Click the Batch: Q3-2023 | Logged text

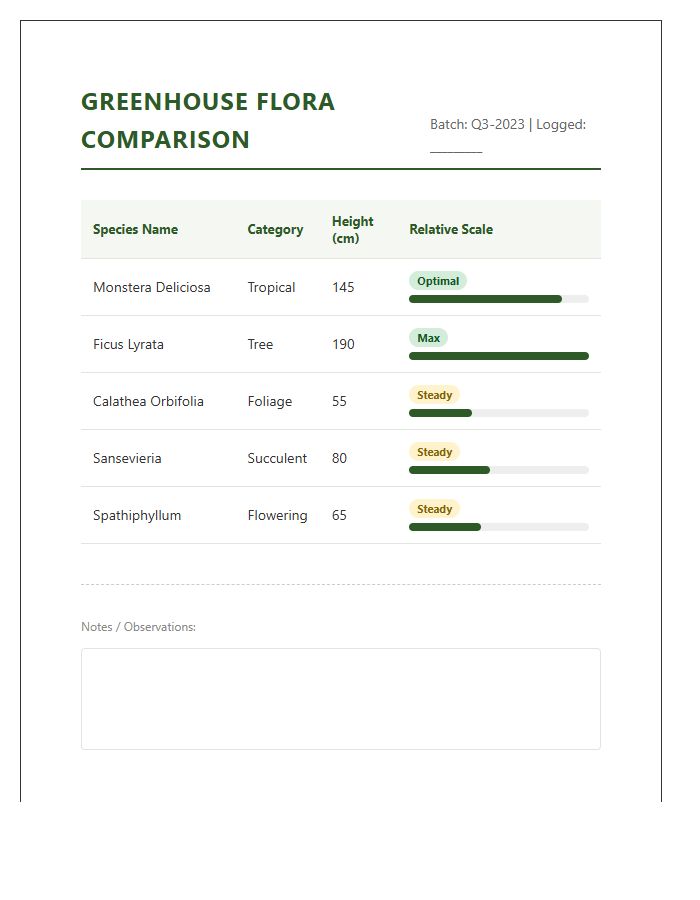click(x=508, y=124)
